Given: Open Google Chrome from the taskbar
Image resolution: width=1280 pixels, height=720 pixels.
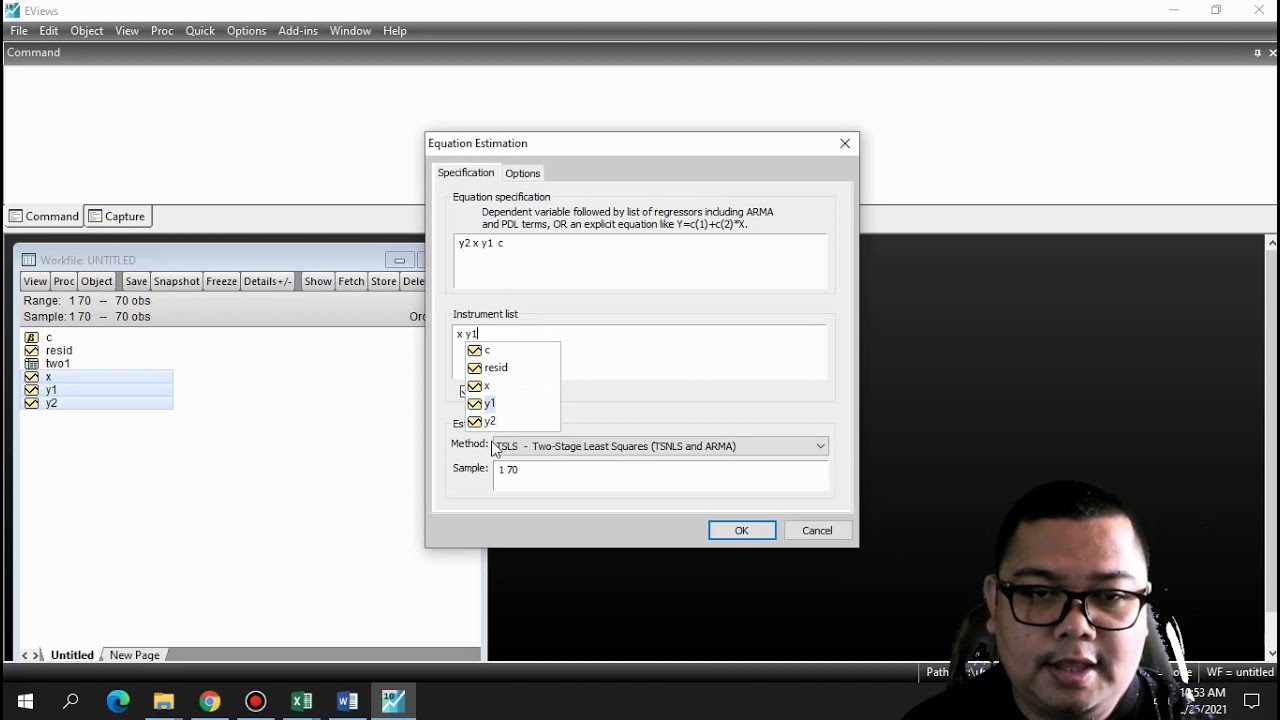Looking at the screenshot, I should click(210, 701).
